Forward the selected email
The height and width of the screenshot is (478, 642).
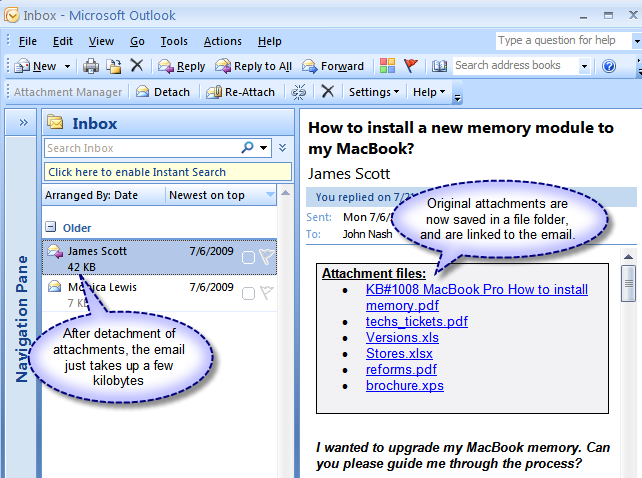(333, 66)
